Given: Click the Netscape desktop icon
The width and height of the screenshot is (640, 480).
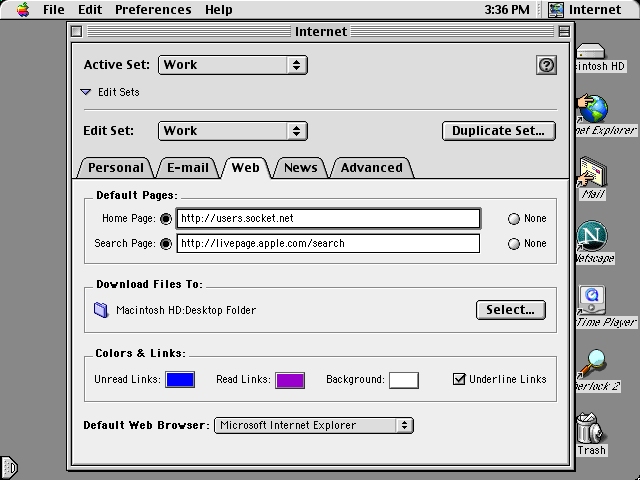Looking at the screenshot, I should 592,236.
